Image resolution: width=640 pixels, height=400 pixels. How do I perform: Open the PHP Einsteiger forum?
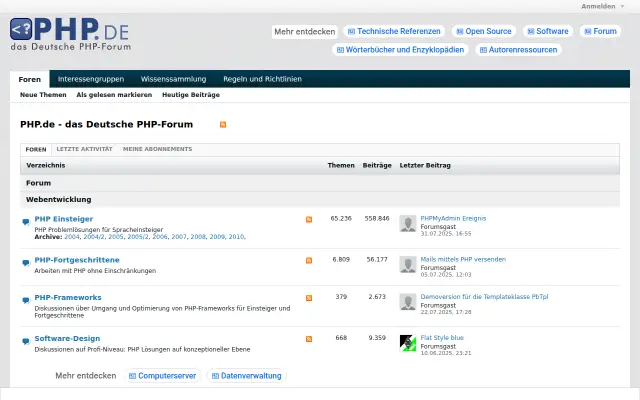64,219
